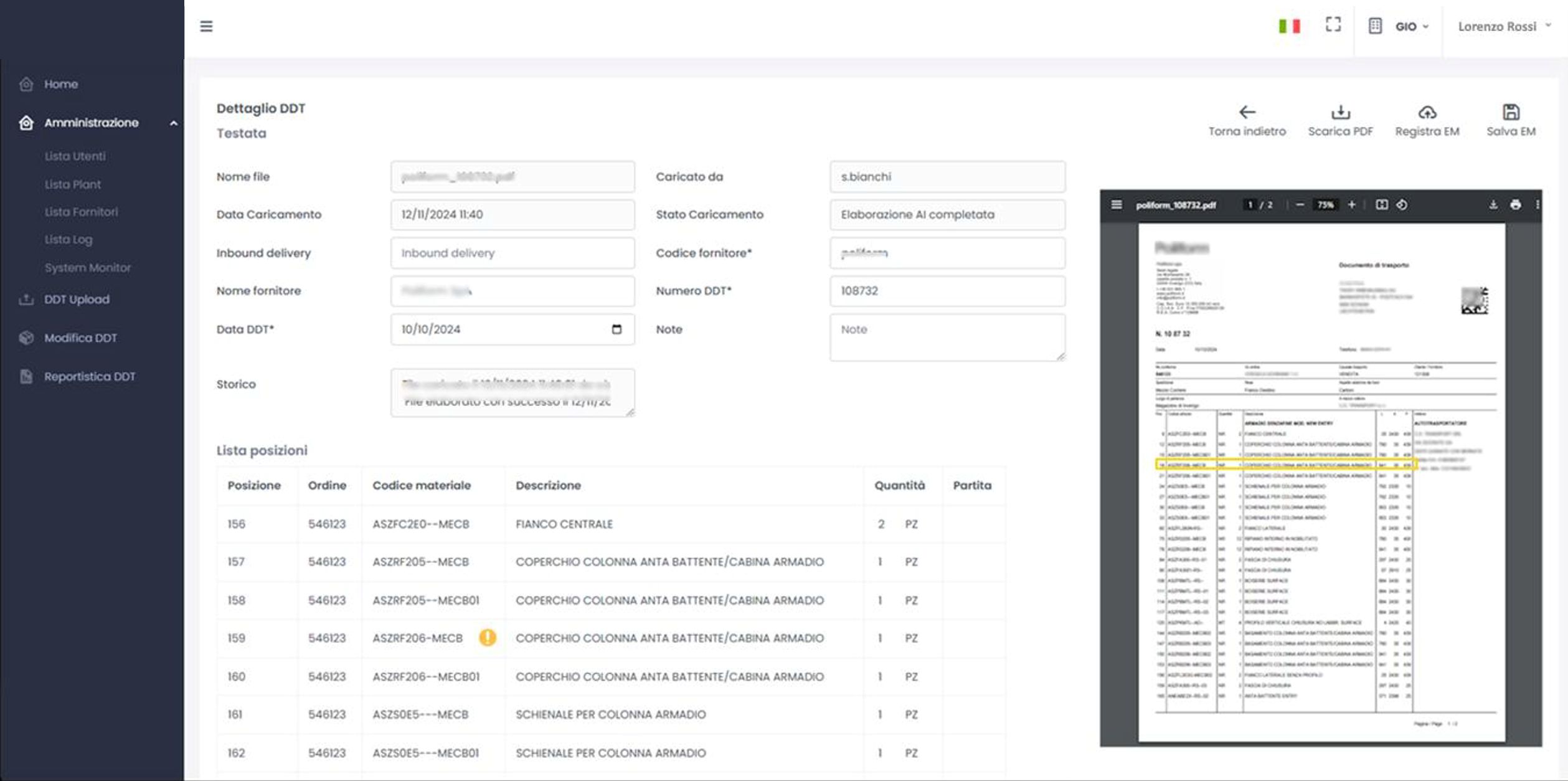1568x781 pixels.
Task: Collapse the navigation sidebar with hamburger icon
Action: tap(206, 26)
